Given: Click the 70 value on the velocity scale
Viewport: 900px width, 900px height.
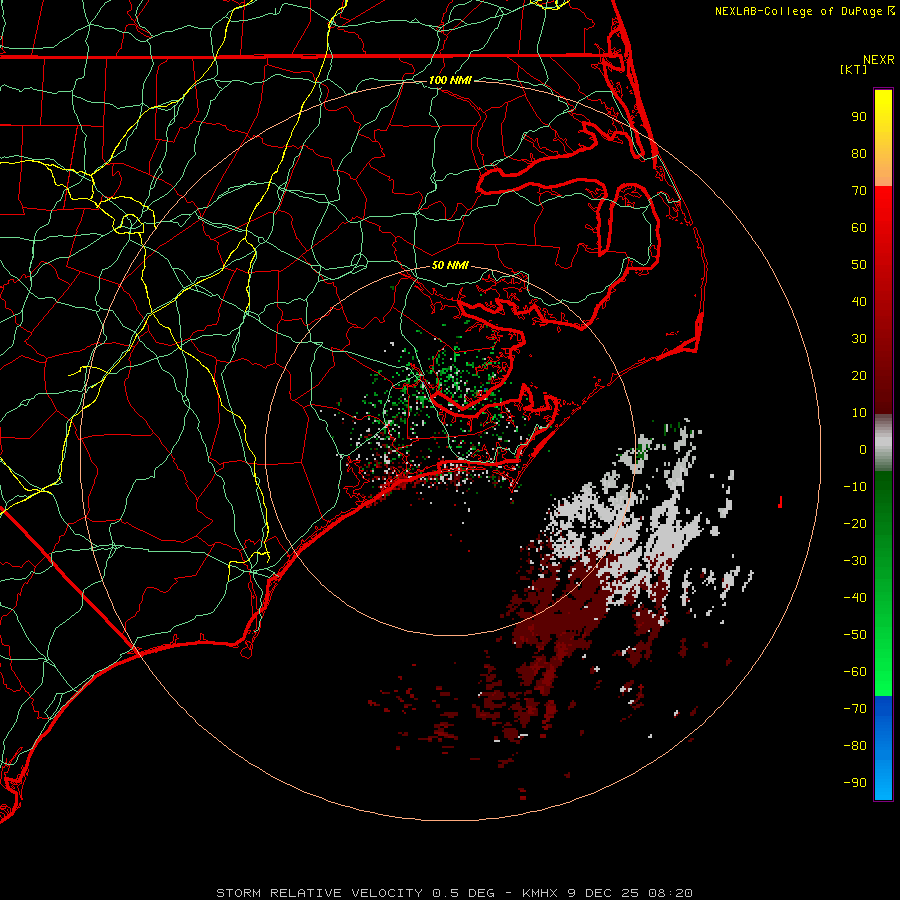Looking at the screenshot, I should 859,191.
